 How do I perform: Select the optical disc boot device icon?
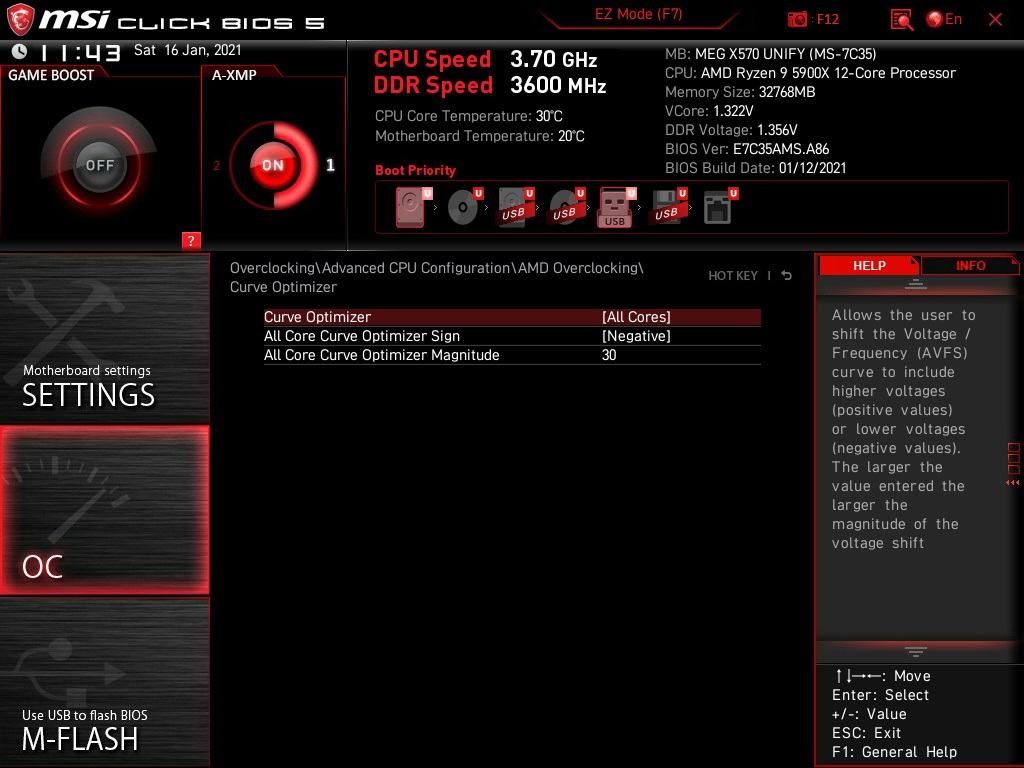click(x=465, y=207)
